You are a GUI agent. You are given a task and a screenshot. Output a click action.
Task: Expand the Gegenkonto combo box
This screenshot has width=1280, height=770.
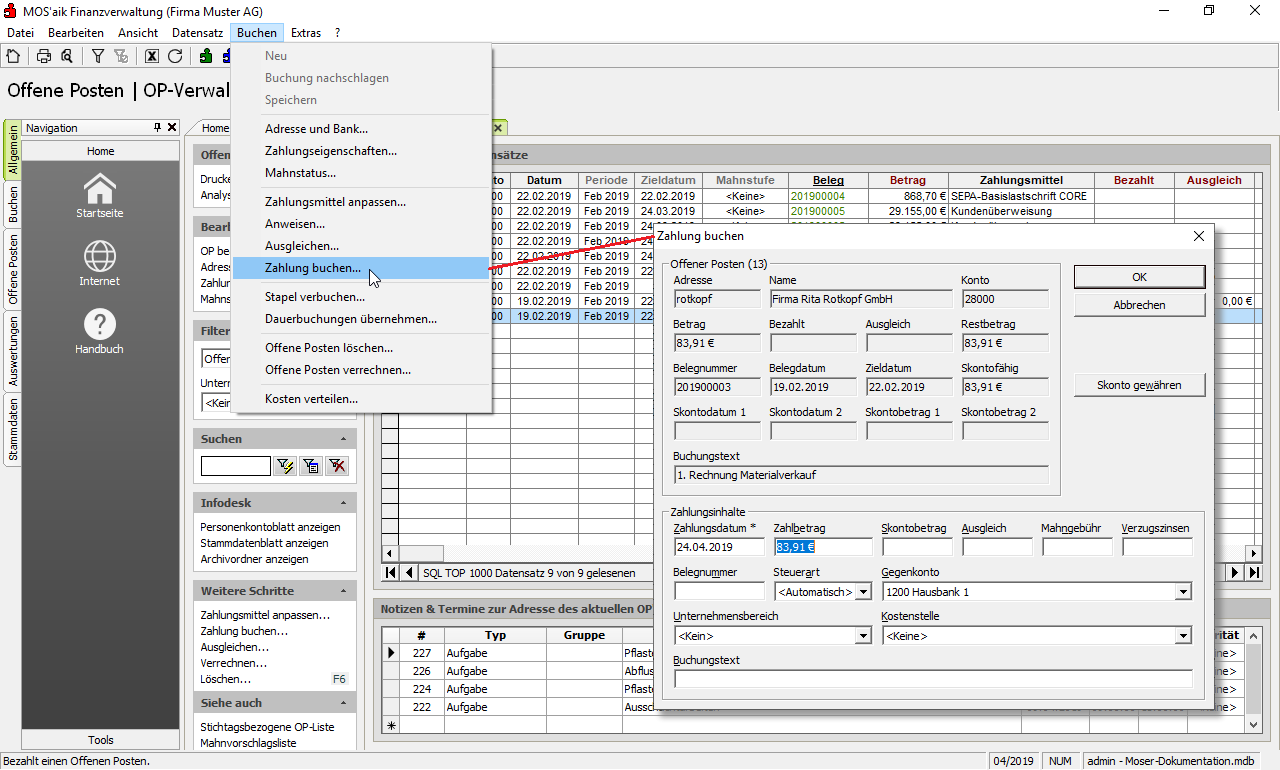point(1183,592)
